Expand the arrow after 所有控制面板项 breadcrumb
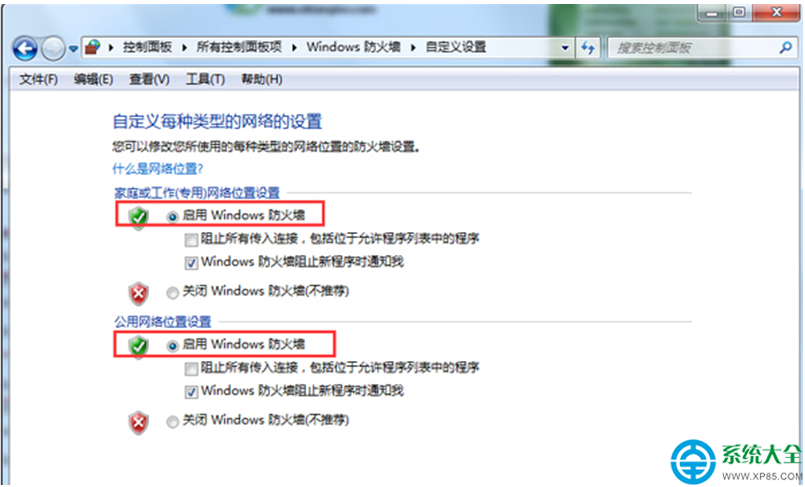 click(x=295, y=48)
